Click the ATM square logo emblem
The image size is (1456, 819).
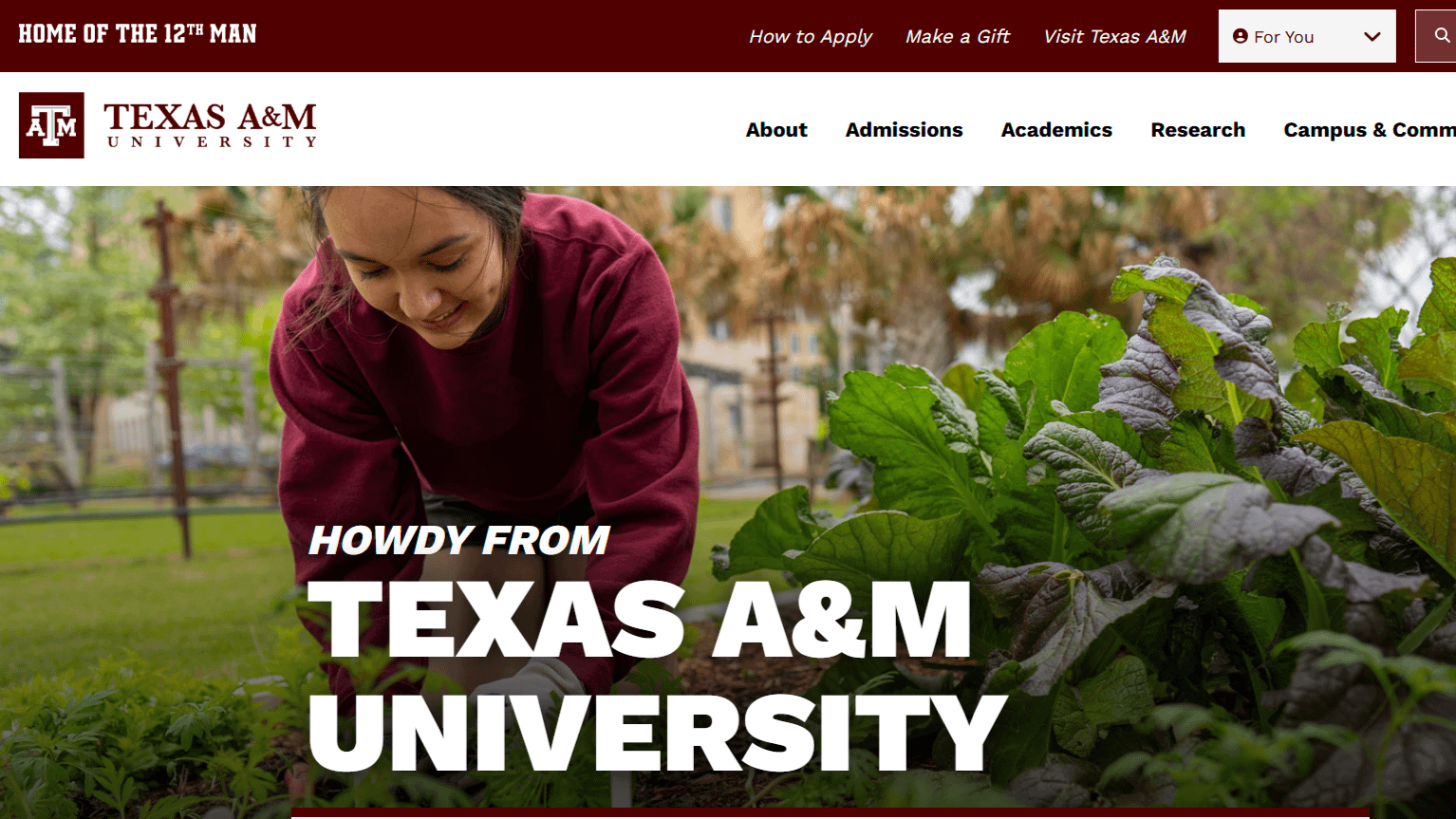pos(51,125)
